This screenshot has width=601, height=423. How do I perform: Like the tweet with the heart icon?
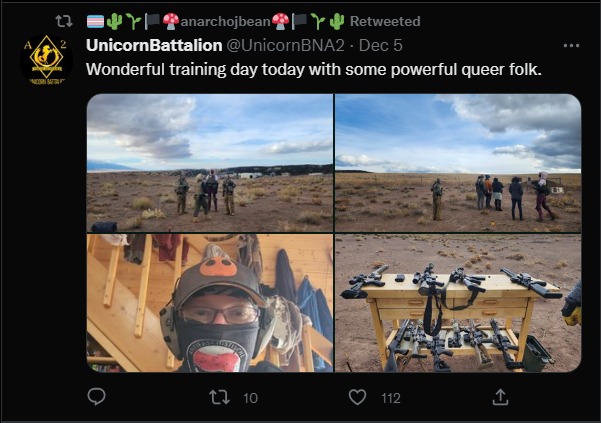tap(357, 397)
